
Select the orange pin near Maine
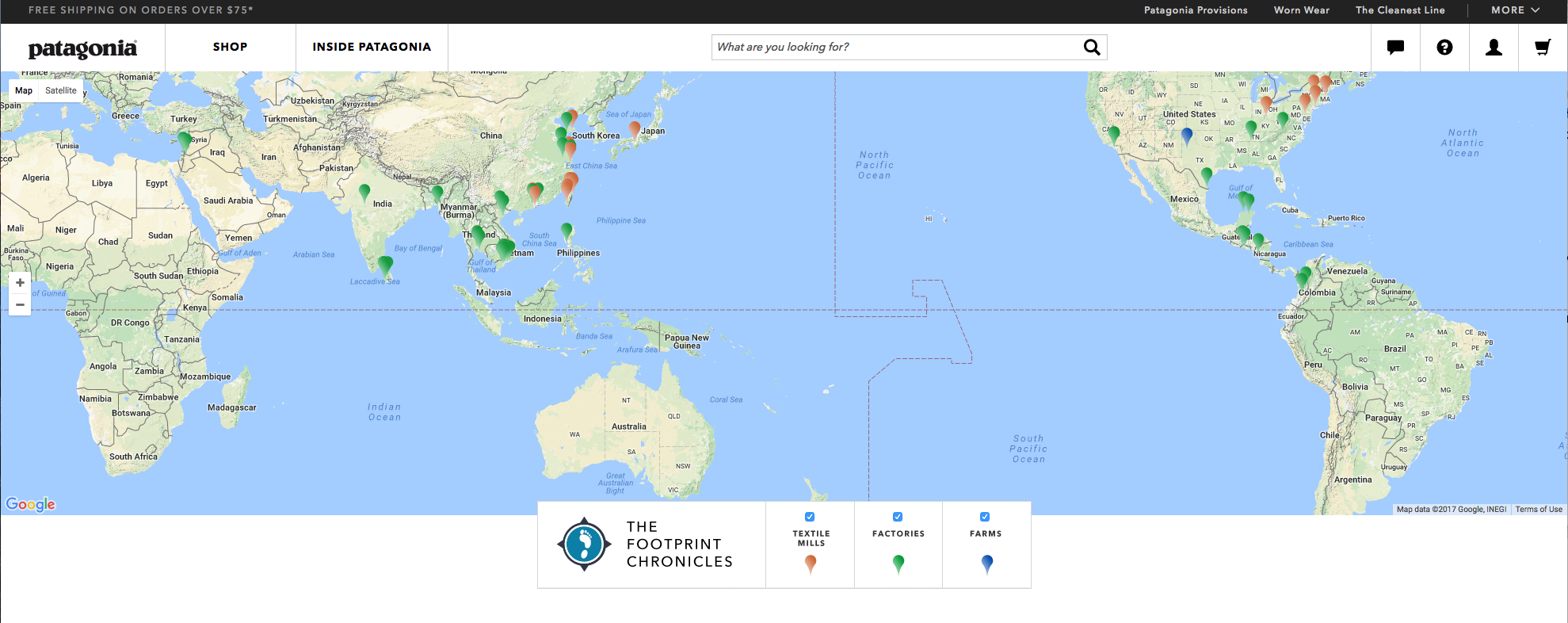1326,83
